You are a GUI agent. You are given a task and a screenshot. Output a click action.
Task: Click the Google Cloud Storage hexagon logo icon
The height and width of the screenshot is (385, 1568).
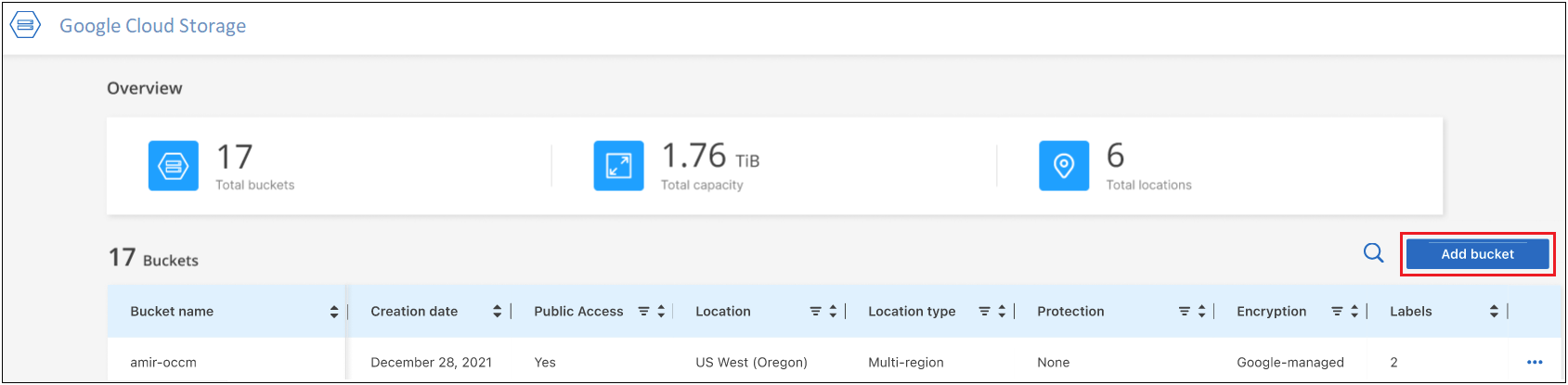[x=26, y=26]
